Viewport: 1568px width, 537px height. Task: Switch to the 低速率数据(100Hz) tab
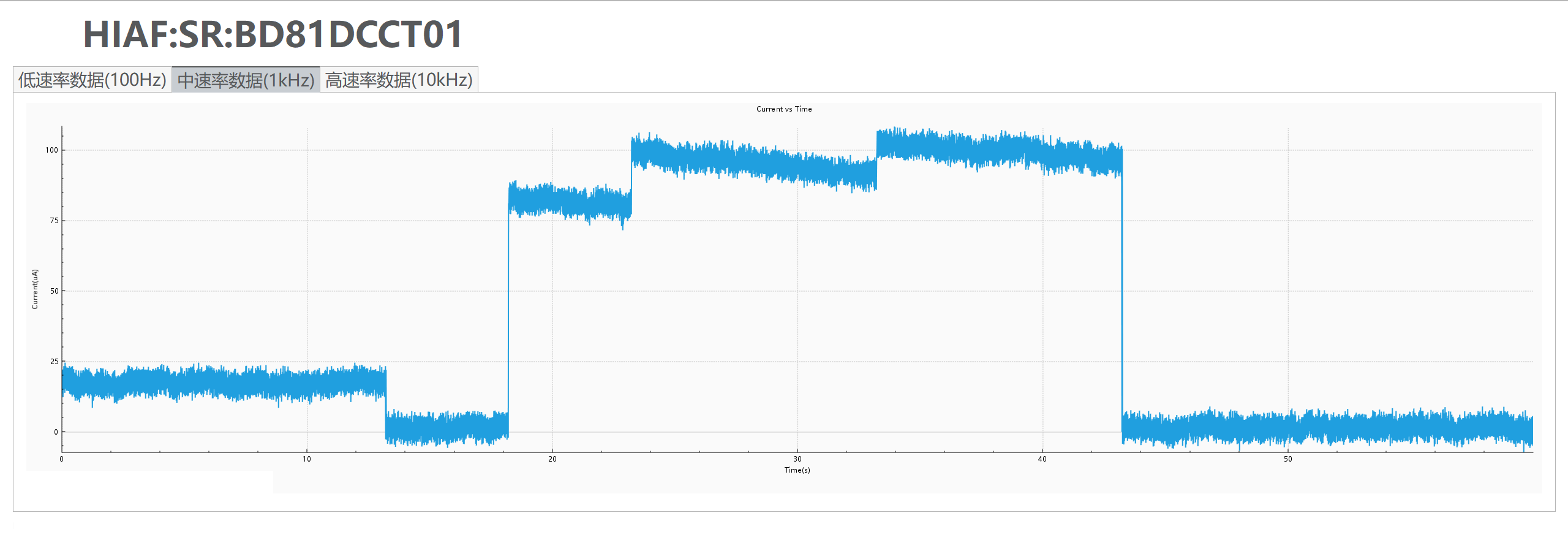pos(92,80)
